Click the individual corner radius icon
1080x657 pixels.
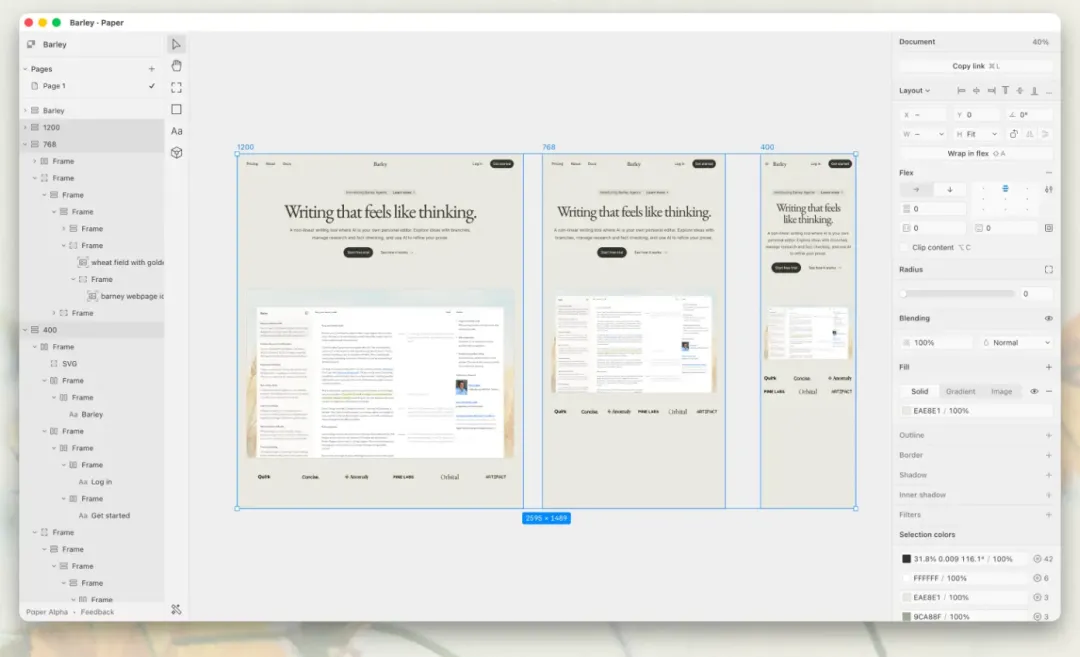tap(1048, 270)
